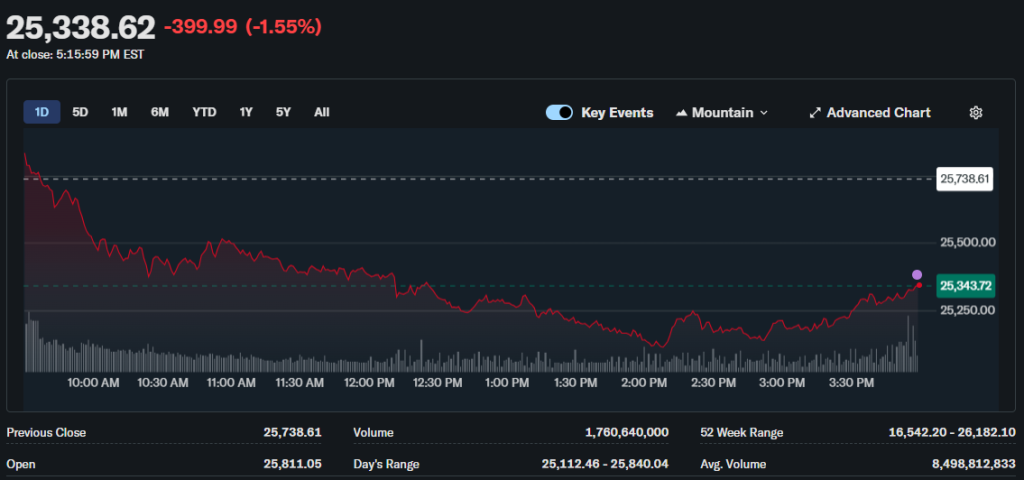Click the Key Events label text

[617, 113]
